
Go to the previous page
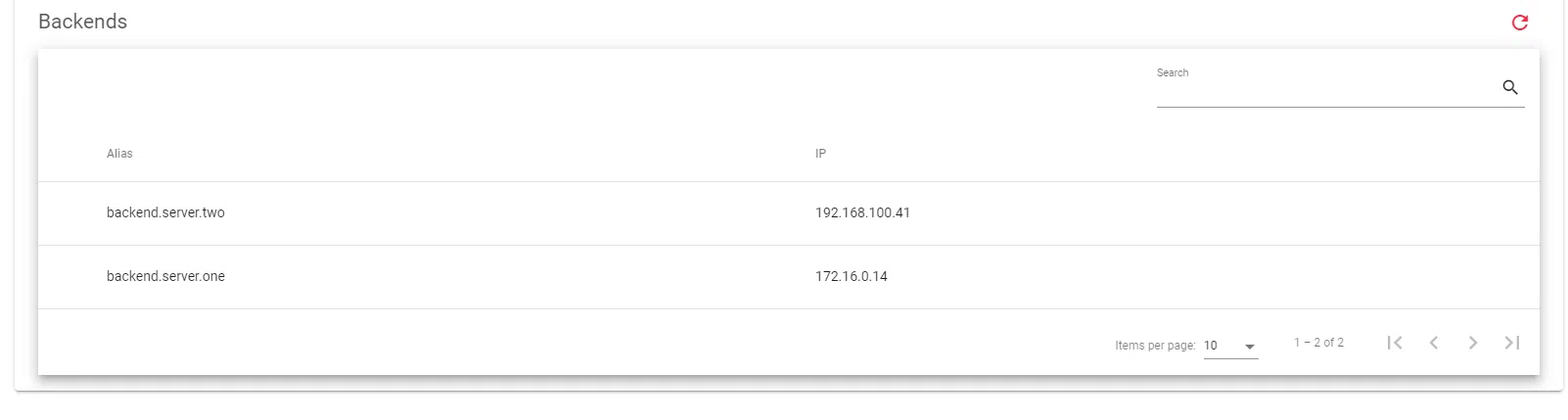pos(1434,343)
